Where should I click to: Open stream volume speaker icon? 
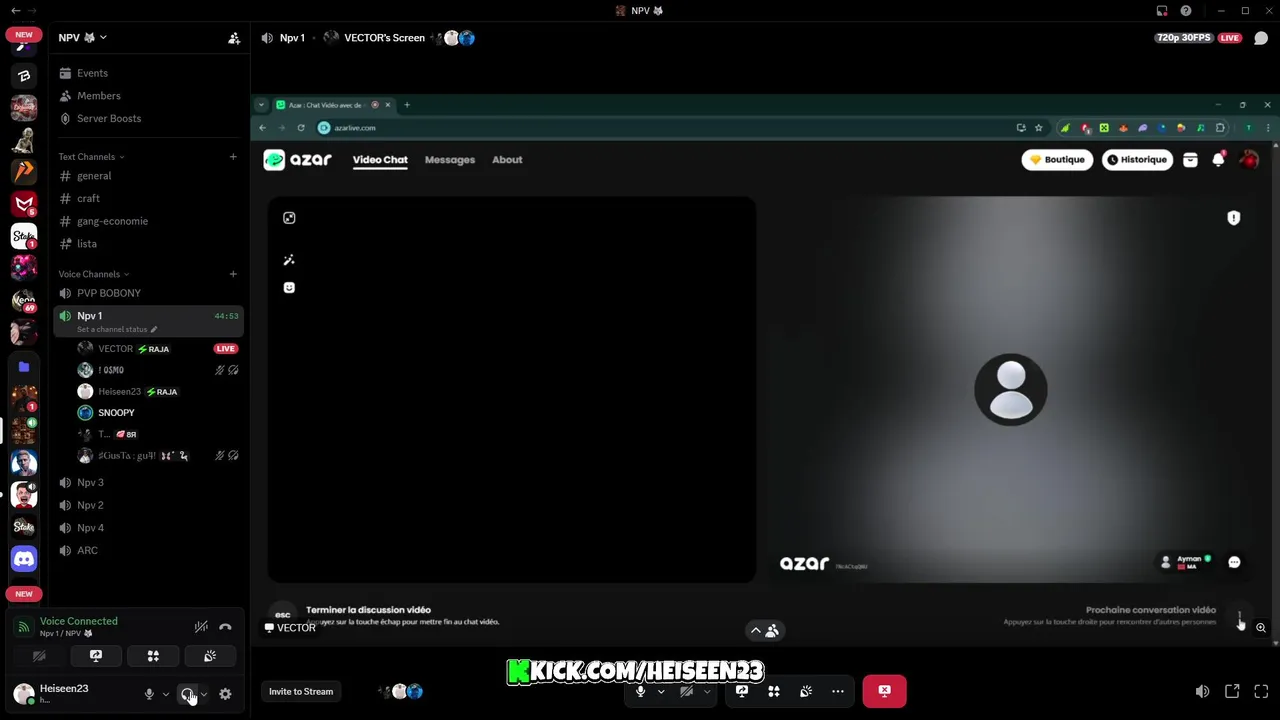coord(1202,691)
